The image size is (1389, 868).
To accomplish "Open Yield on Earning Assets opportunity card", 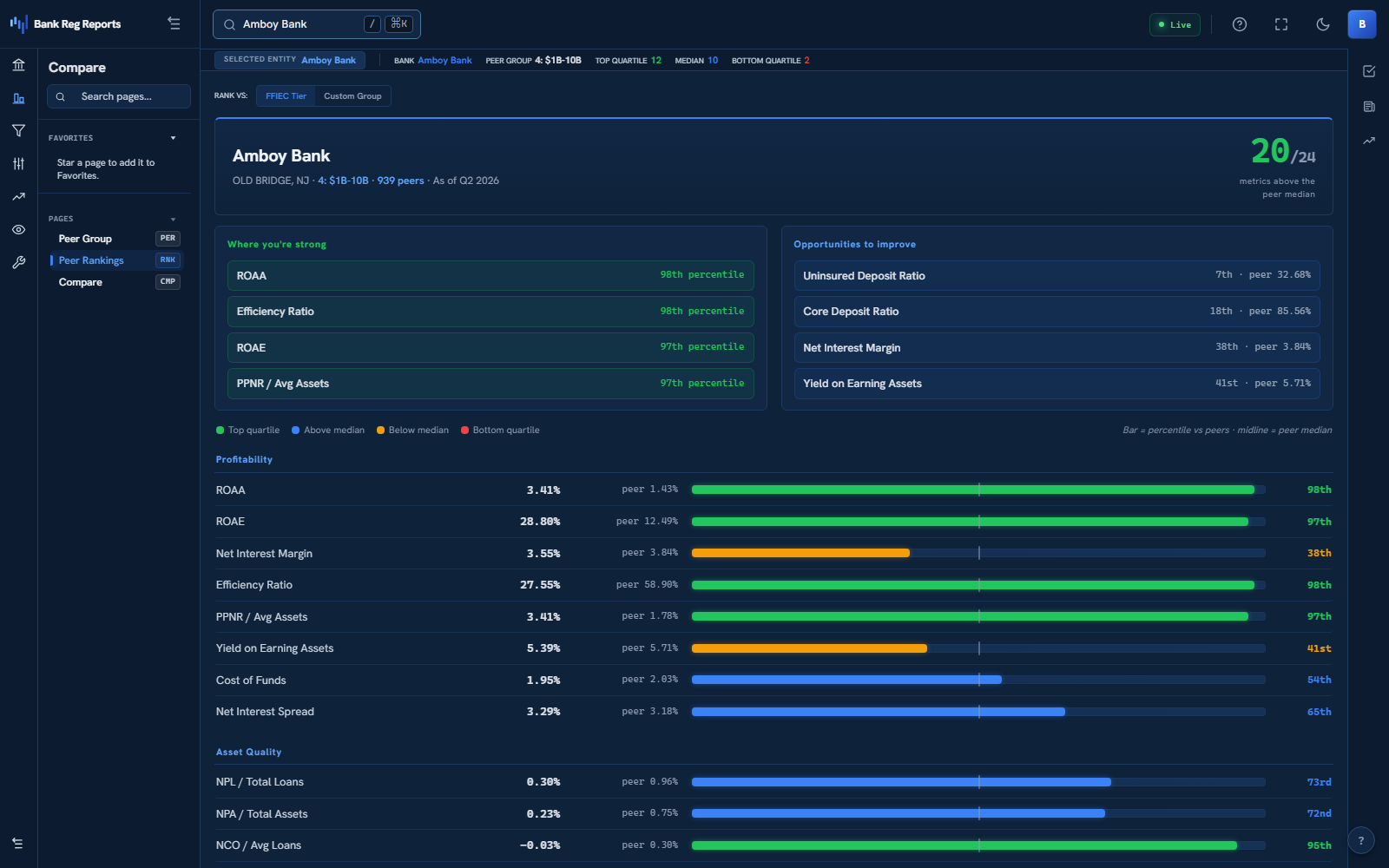I will tap(1057, 384).
